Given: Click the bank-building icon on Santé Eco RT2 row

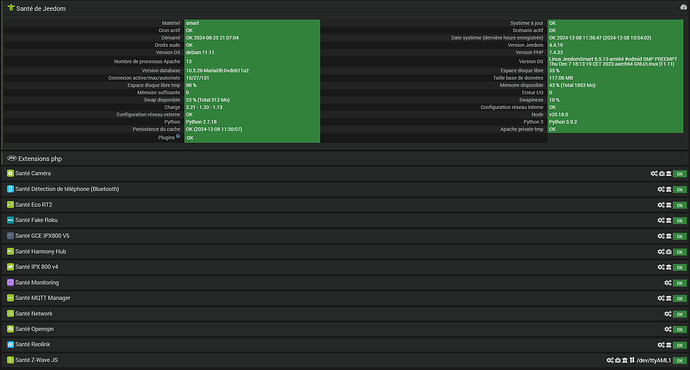Looking at the screenshot, I should coord(668,205).
